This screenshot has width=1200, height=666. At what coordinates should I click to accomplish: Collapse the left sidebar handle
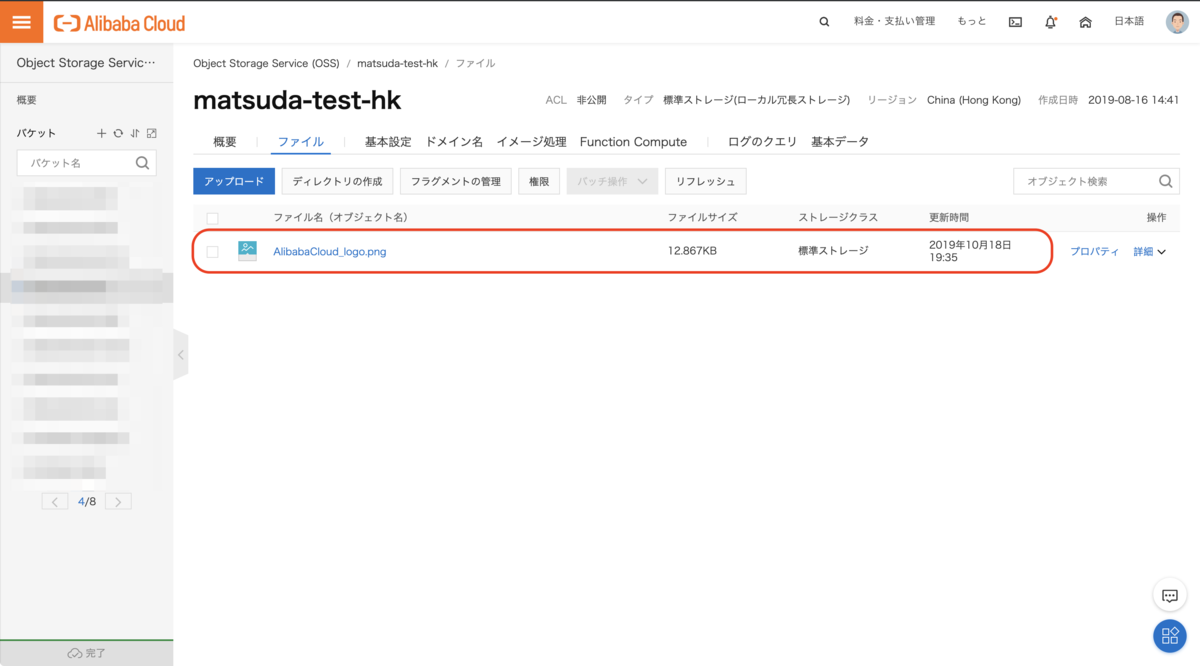(x=180, y=355)
